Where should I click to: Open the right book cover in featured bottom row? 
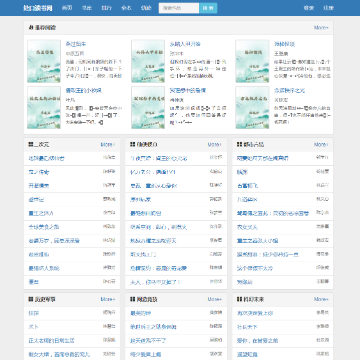pos(252,108)
